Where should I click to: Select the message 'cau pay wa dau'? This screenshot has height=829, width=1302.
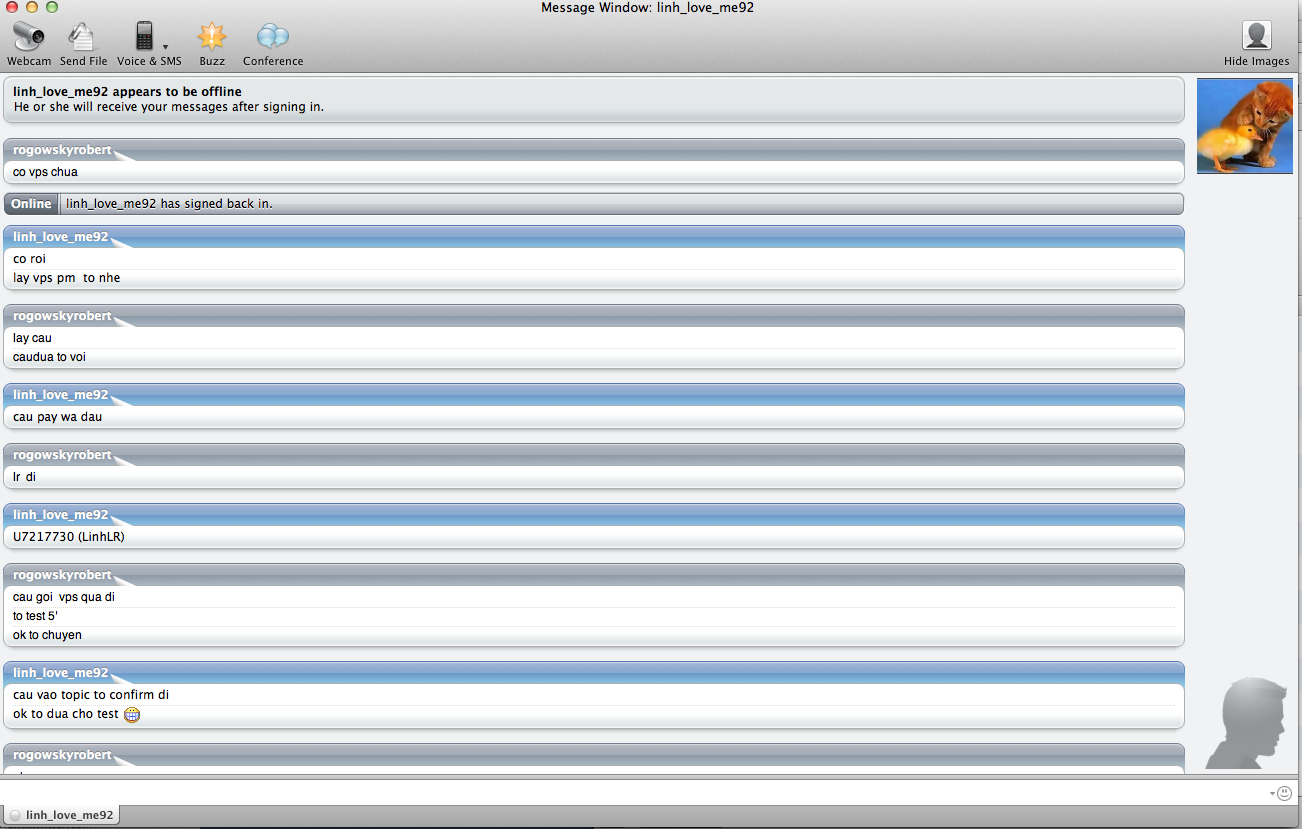pos(57,417)
